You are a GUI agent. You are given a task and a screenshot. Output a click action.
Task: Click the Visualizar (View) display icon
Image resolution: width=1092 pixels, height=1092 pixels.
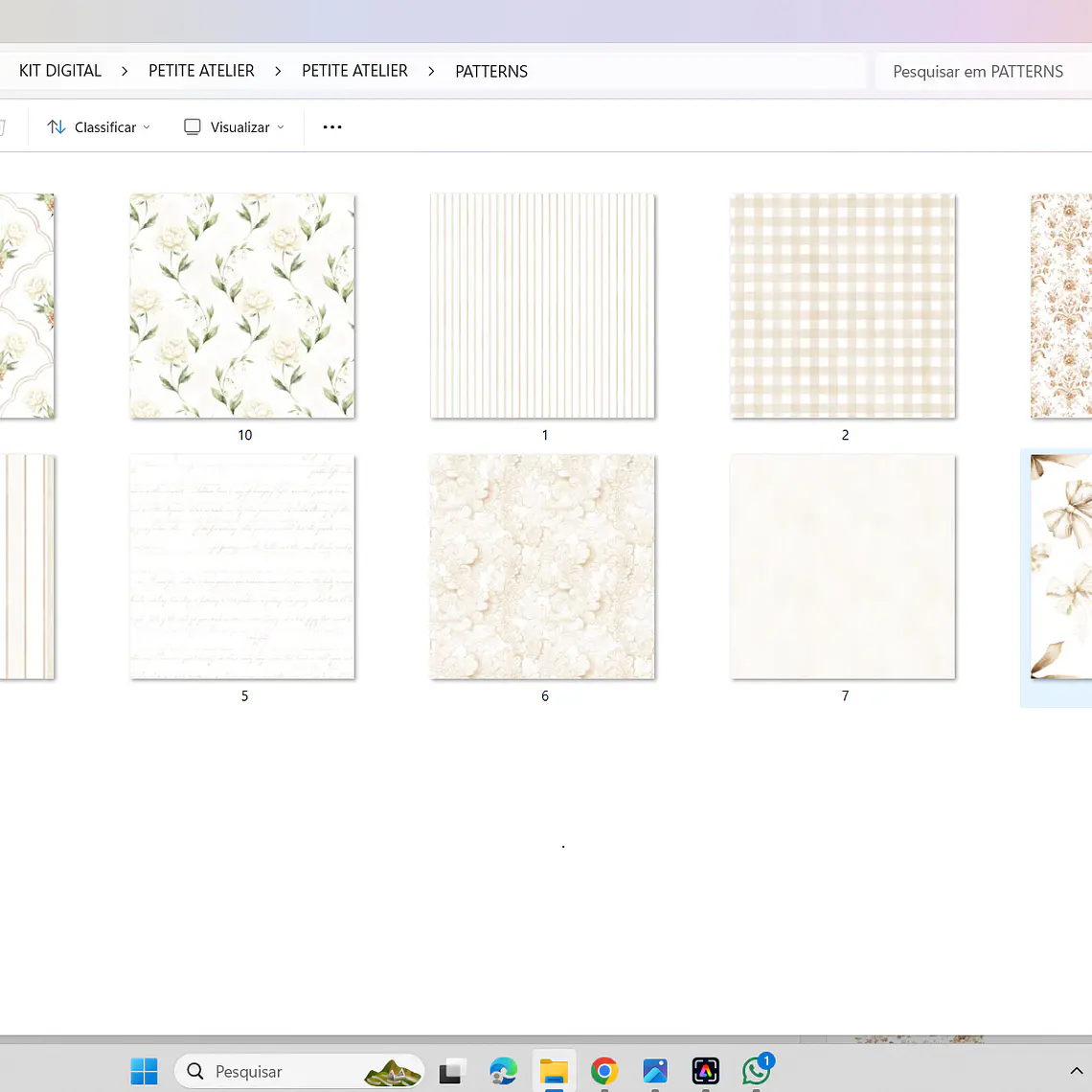pos(192,126)
